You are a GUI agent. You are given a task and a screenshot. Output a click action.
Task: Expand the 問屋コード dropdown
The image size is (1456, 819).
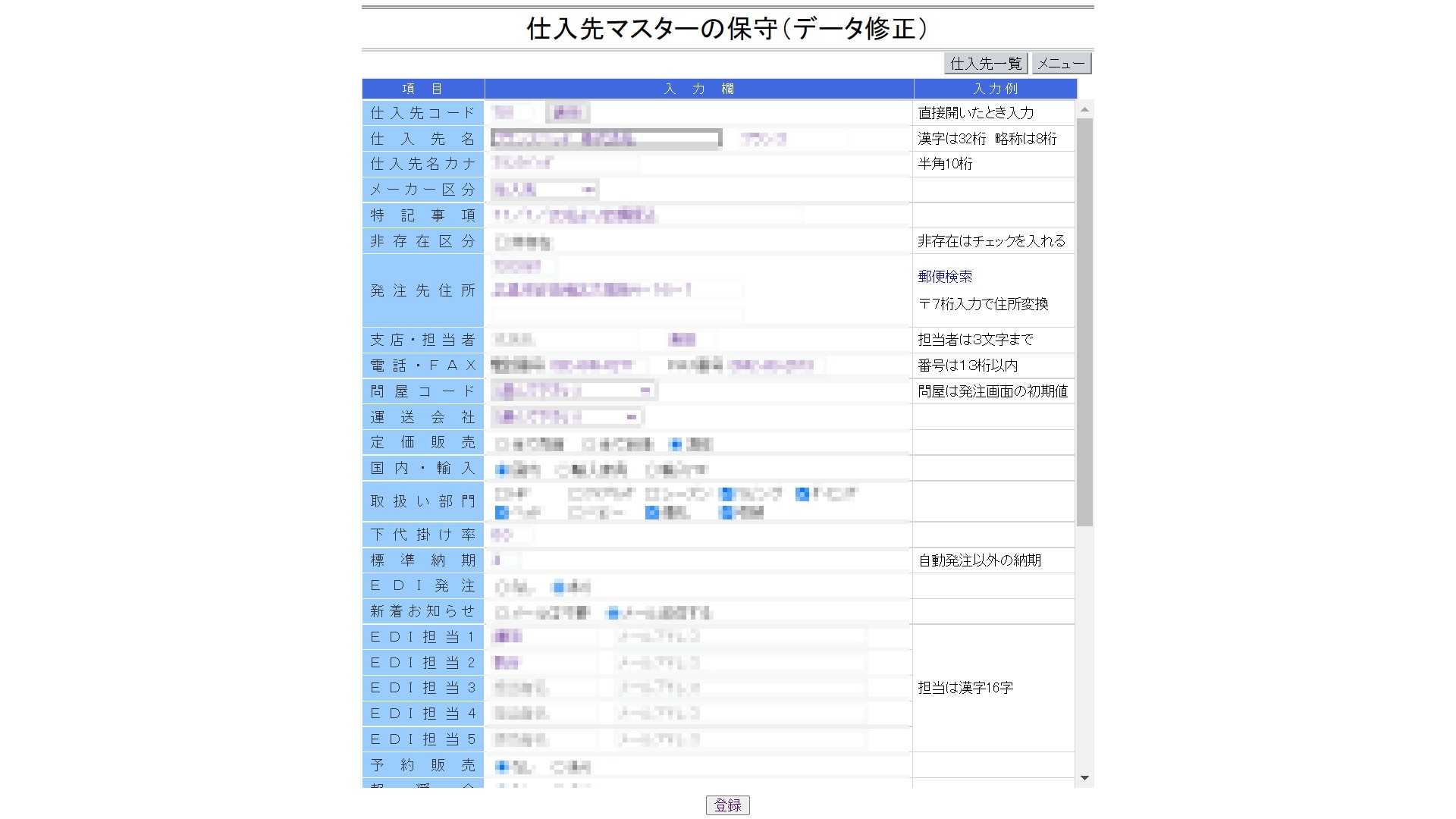tap(574, 391)
